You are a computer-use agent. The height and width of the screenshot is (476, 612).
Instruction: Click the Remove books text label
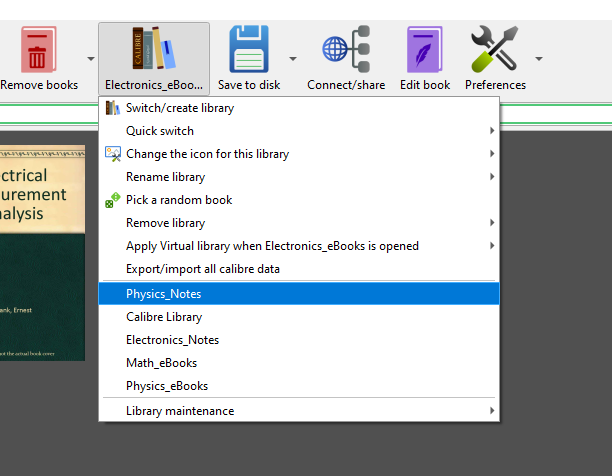(39, 85)
